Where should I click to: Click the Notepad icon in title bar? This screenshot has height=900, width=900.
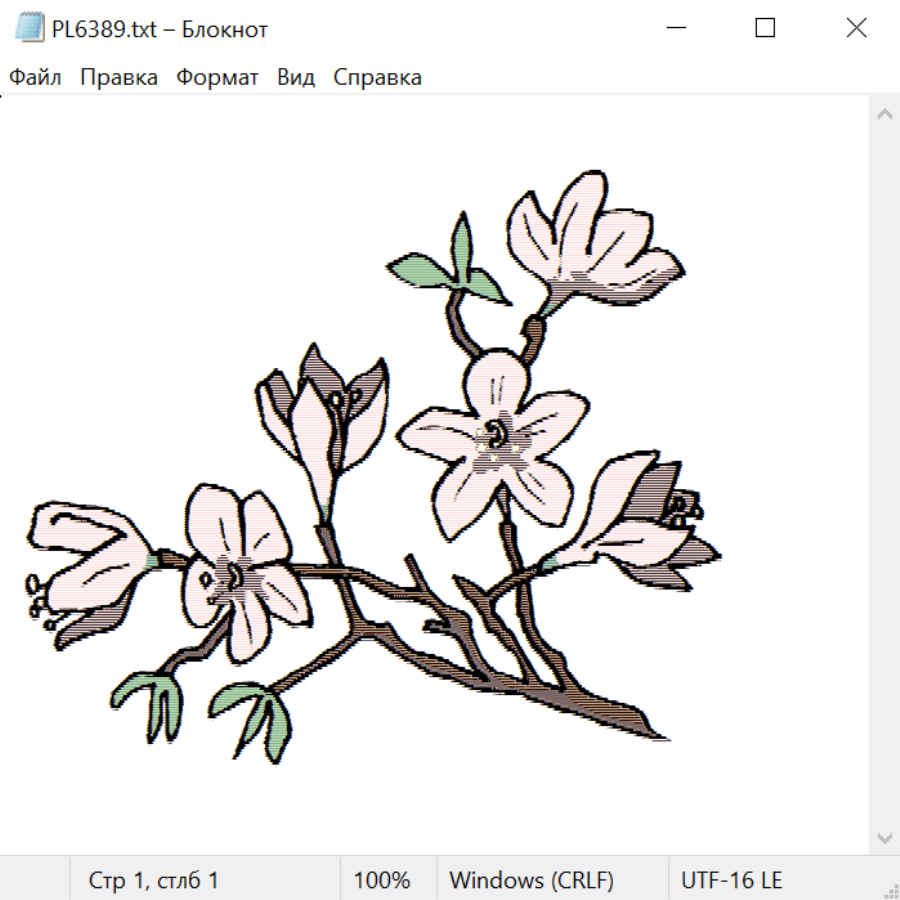point(29,28)
